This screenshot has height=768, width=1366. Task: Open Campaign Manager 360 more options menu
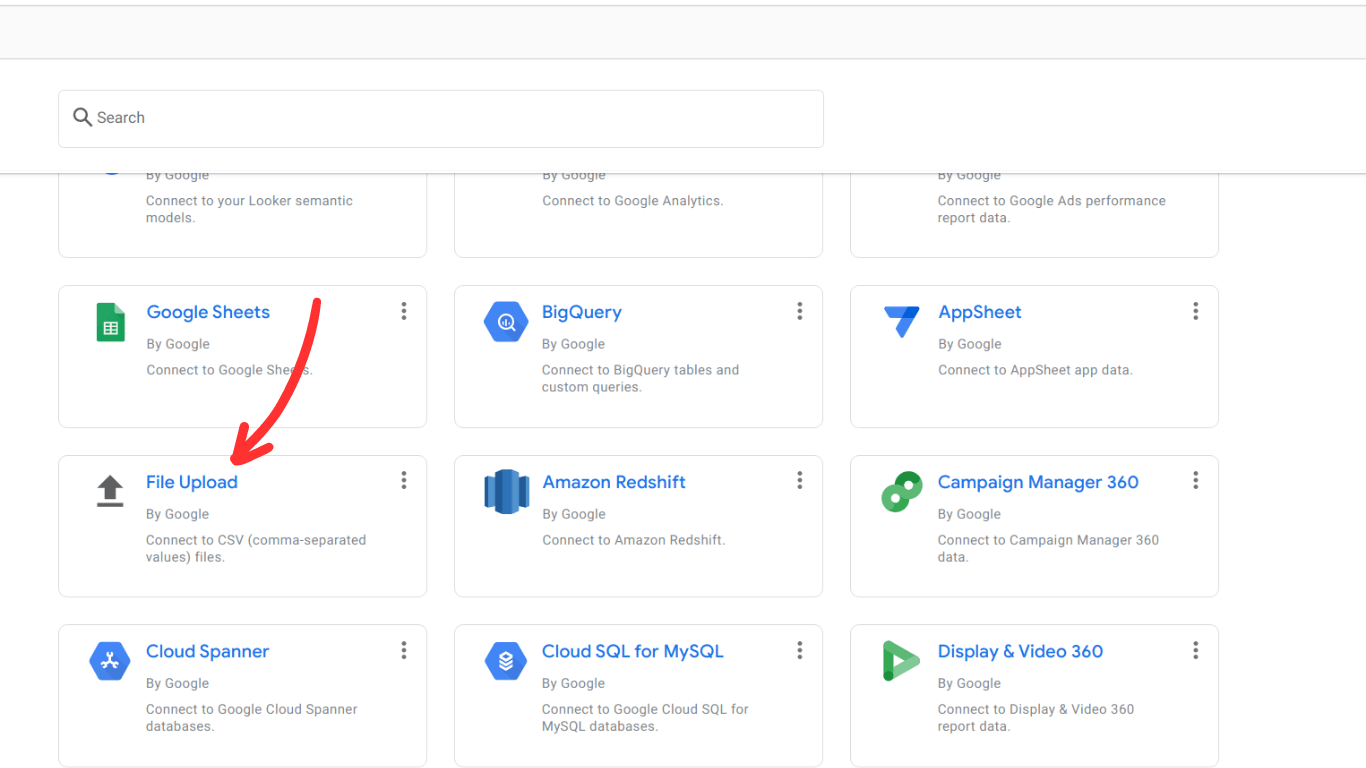(x=1196, y=481)
